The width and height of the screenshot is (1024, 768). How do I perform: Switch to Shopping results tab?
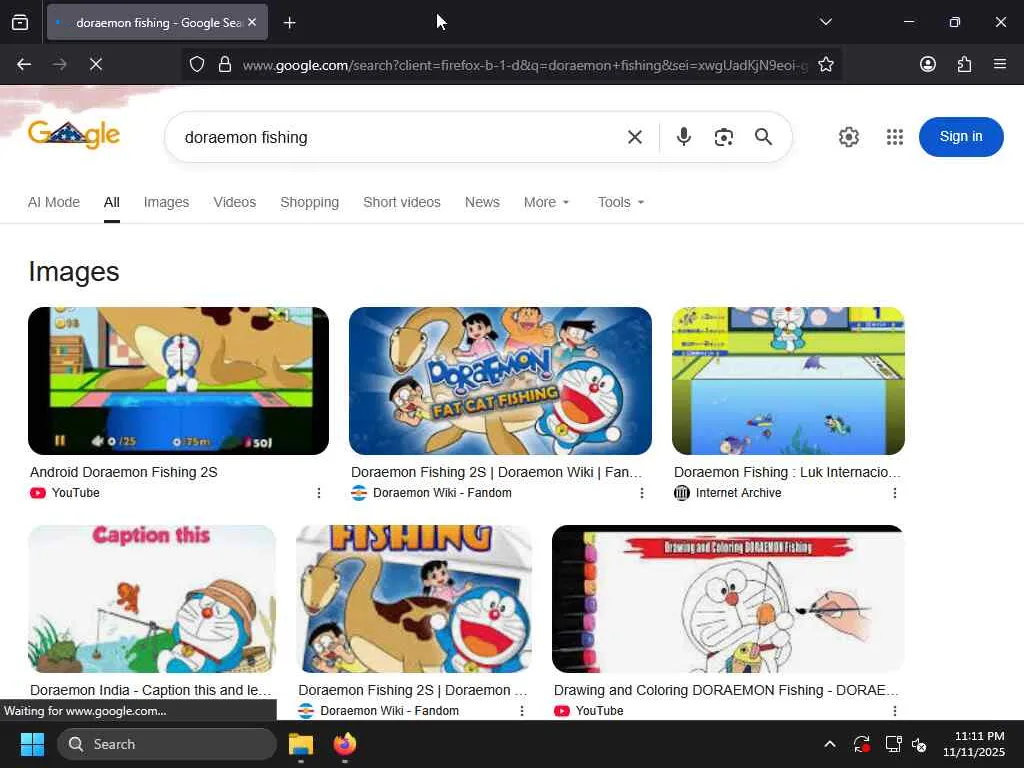[x=310, y=202]
